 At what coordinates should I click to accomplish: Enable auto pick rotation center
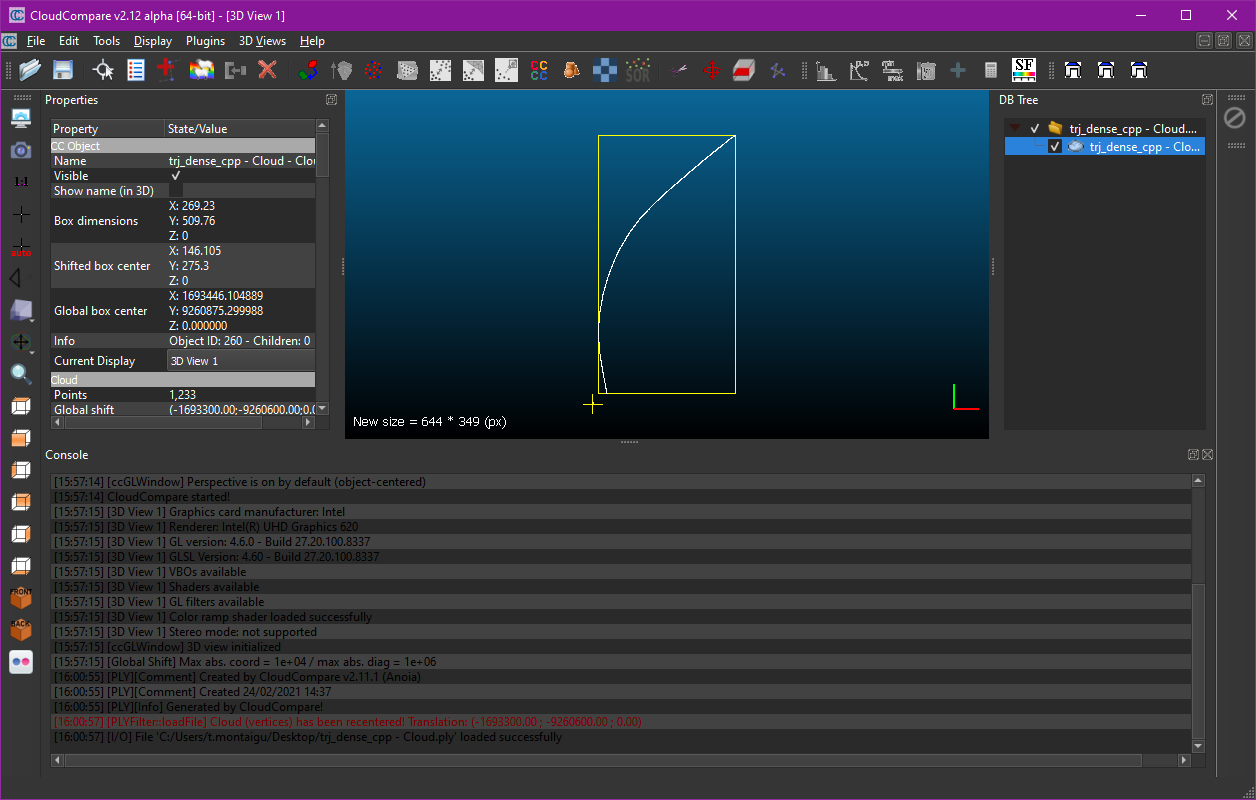[x=21, y=246]
